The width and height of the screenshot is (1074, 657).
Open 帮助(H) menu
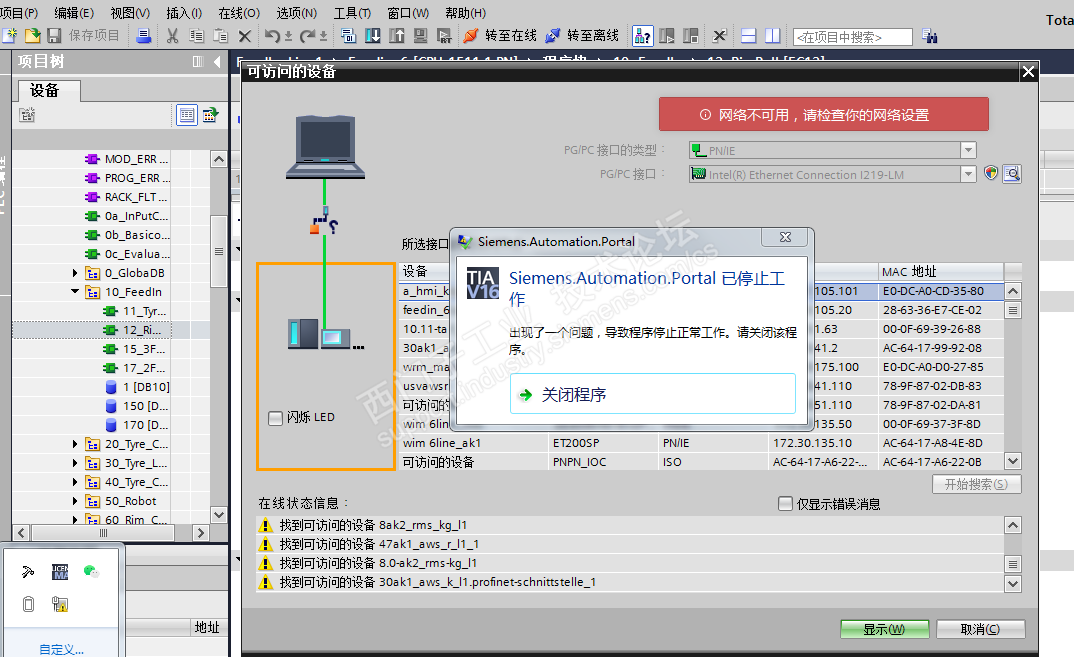(466, 13)
